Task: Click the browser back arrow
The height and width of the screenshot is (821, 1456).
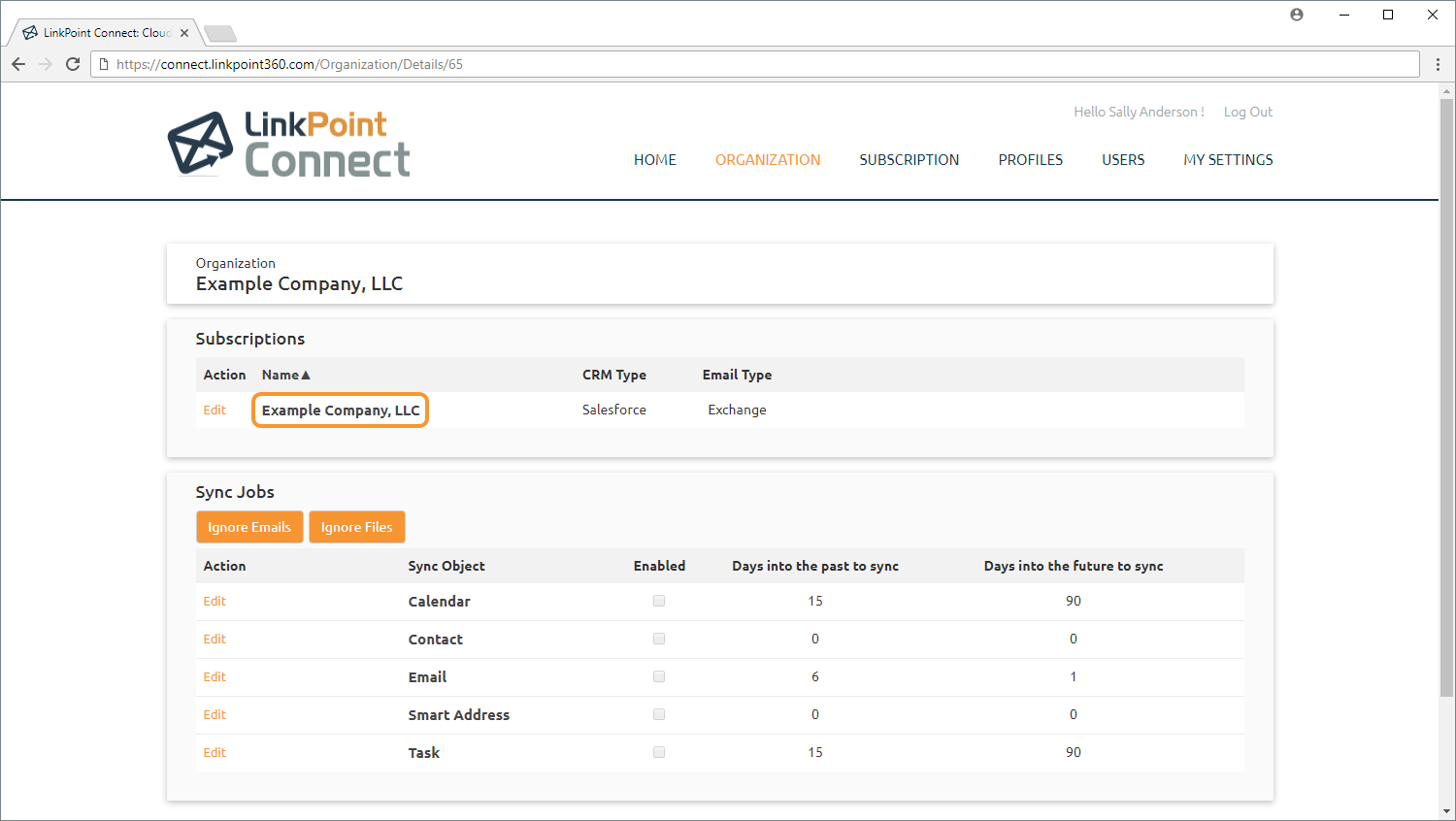Action: point(18,64)
